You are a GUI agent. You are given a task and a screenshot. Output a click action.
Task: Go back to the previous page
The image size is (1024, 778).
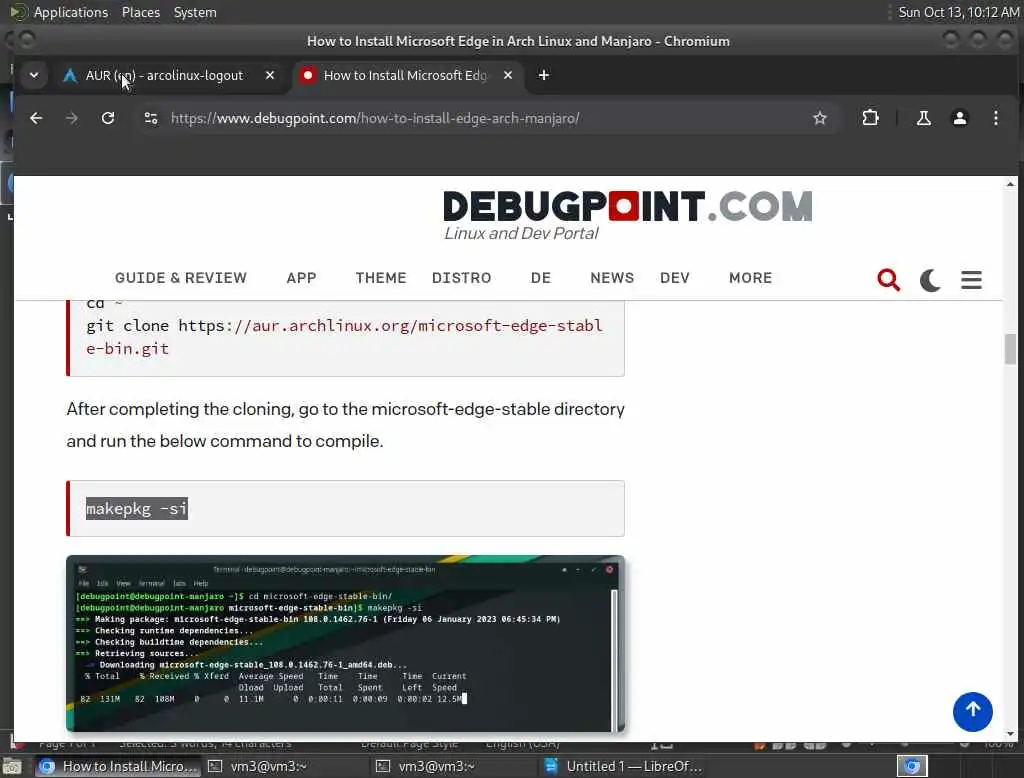point(36,118)
